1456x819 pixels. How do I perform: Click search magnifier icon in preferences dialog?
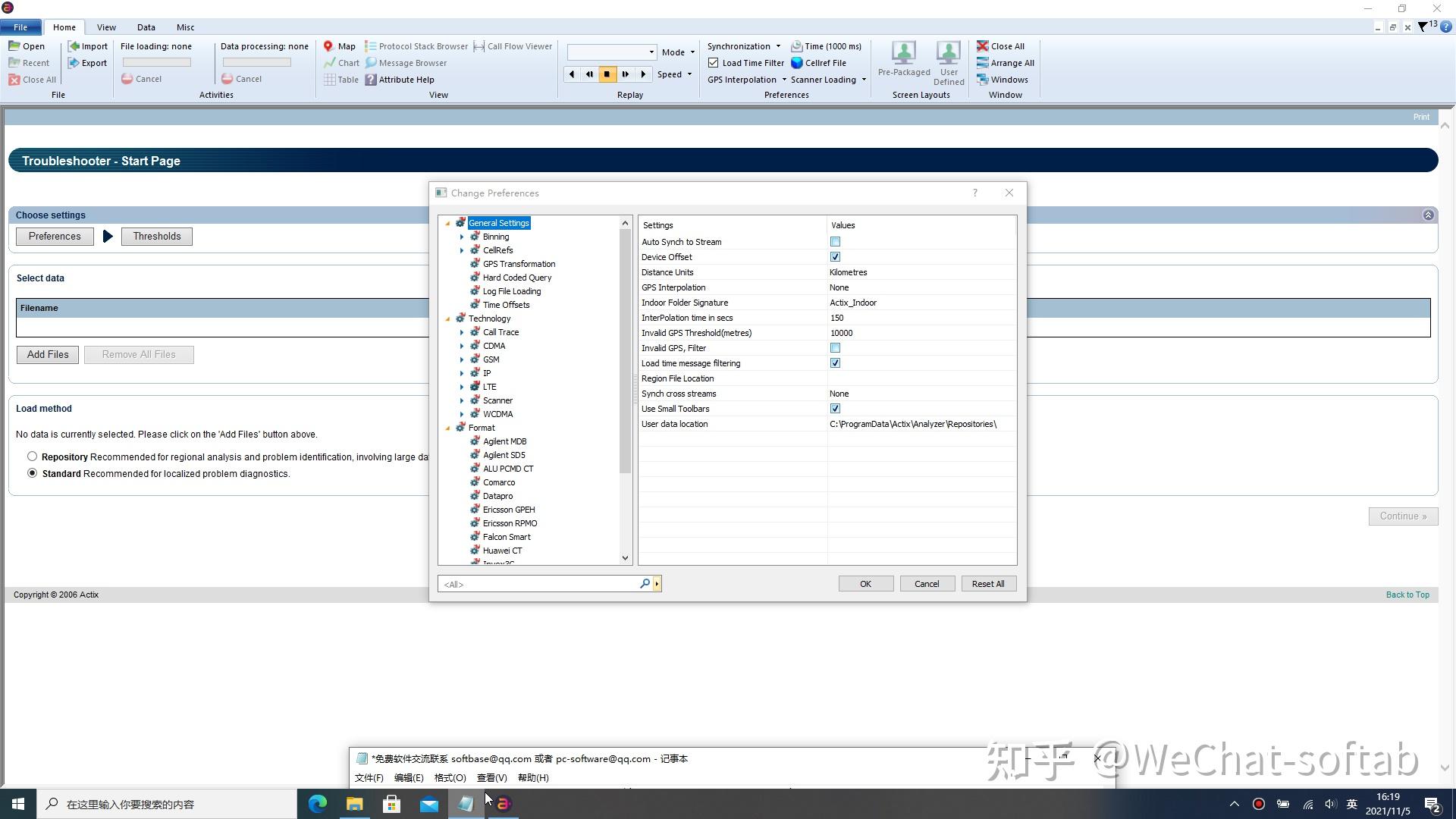coord(645,584)
